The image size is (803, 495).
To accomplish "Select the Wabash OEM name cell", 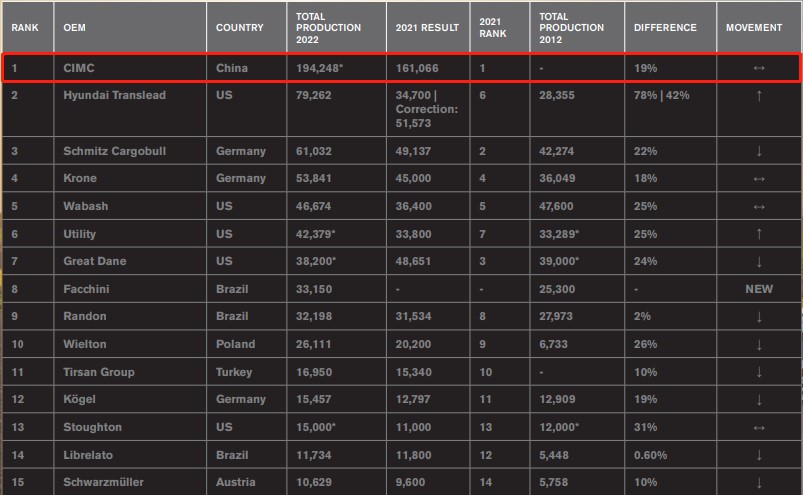I will [84, 206].
